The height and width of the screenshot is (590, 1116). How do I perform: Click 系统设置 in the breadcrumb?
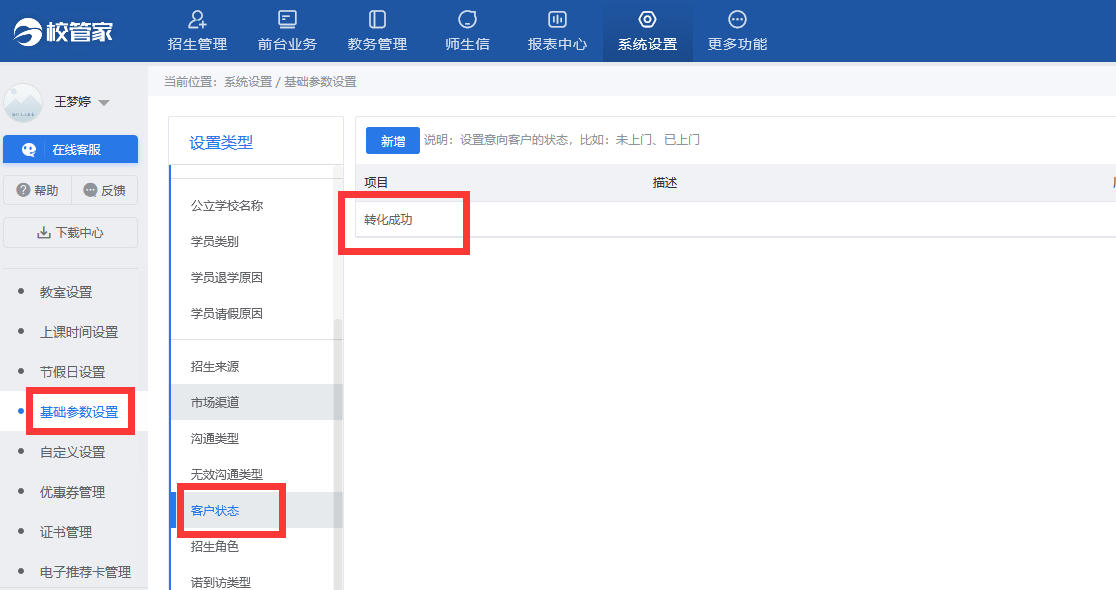tap(248, 82)
